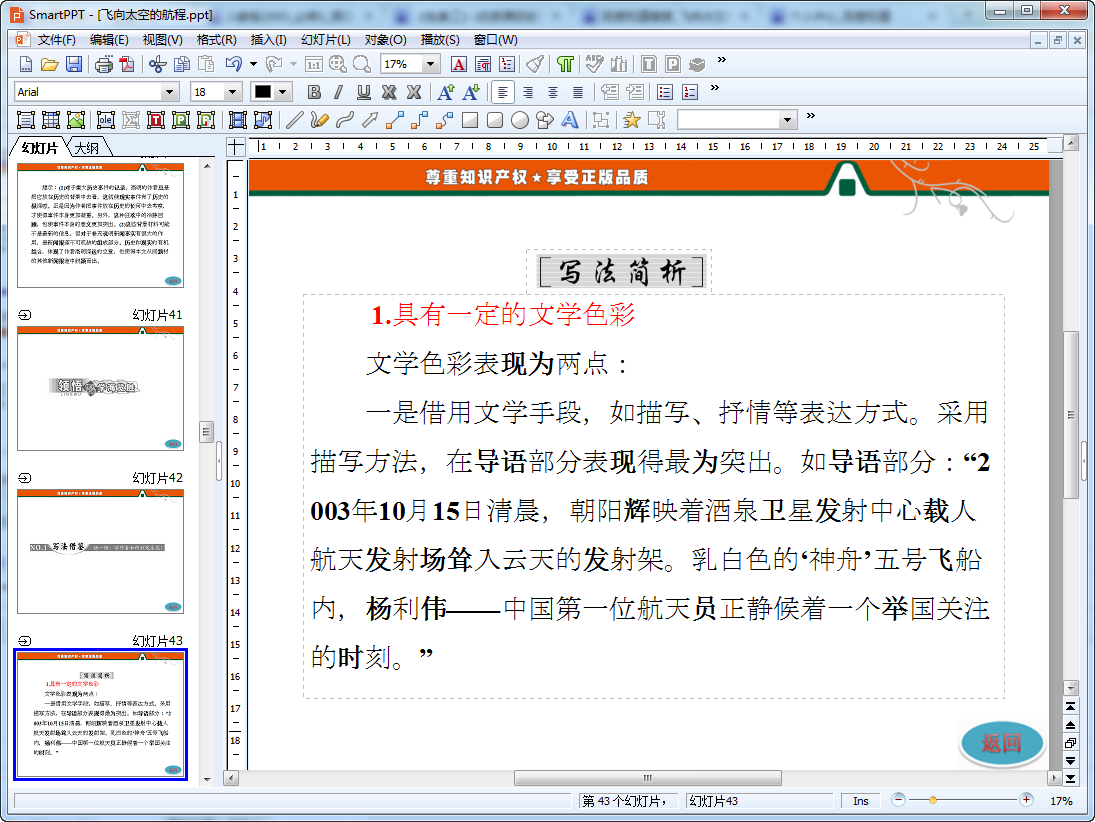Select the 幻灯片42 thumbnail
This screenshot has height=822, width=1095.
tap(101, 552)
